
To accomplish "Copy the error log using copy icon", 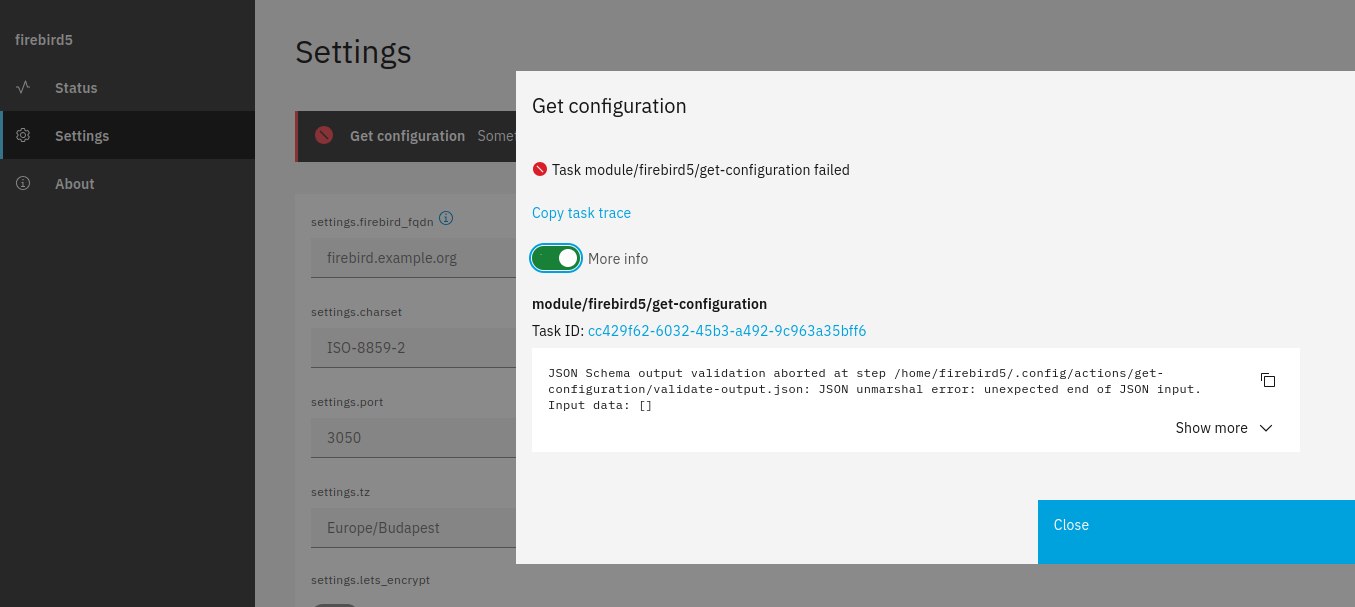I will (1267, 380).
